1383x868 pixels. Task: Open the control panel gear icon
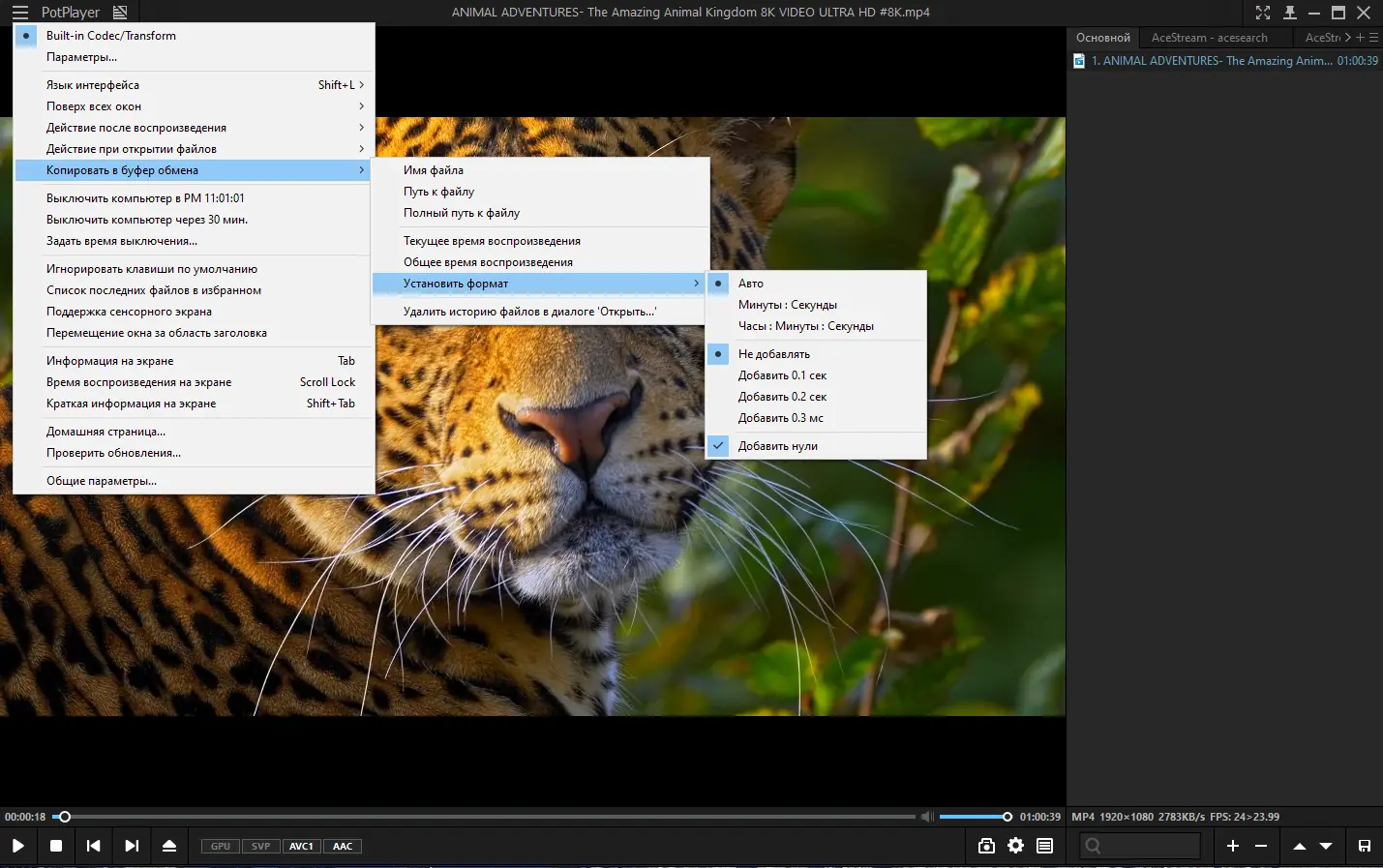click(1015, 846)
